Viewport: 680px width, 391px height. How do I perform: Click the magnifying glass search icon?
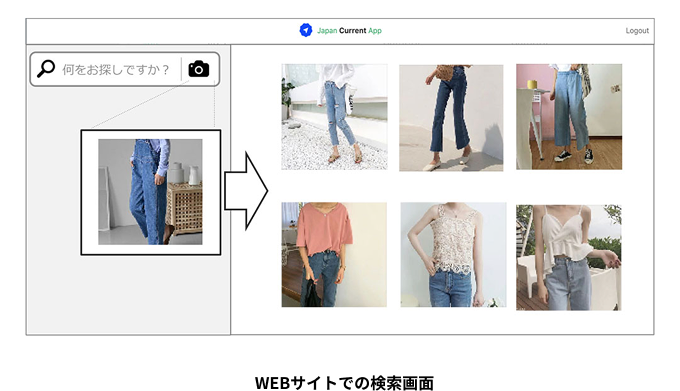click(46, 68)
